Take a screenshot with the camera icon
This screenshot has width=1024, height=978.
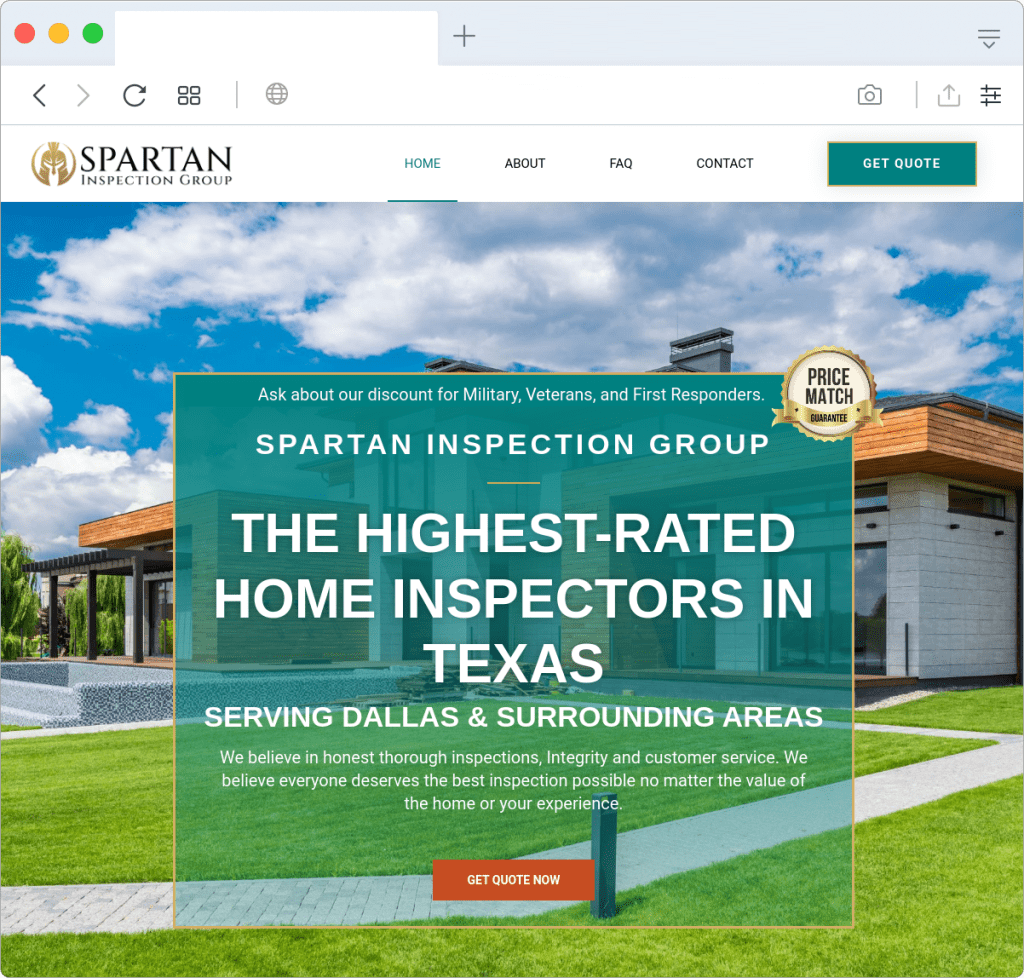tap(869, 95)
